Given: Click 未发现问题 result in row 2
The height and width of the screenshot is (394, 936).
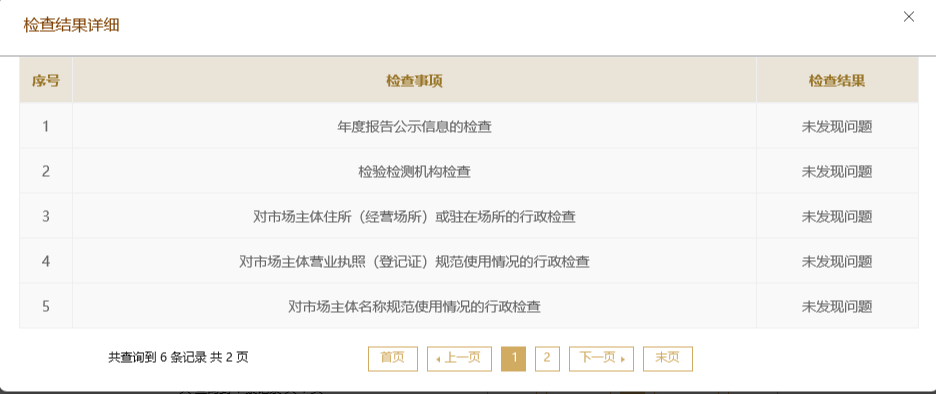Looking at the screenshot, I should point(837,172).
